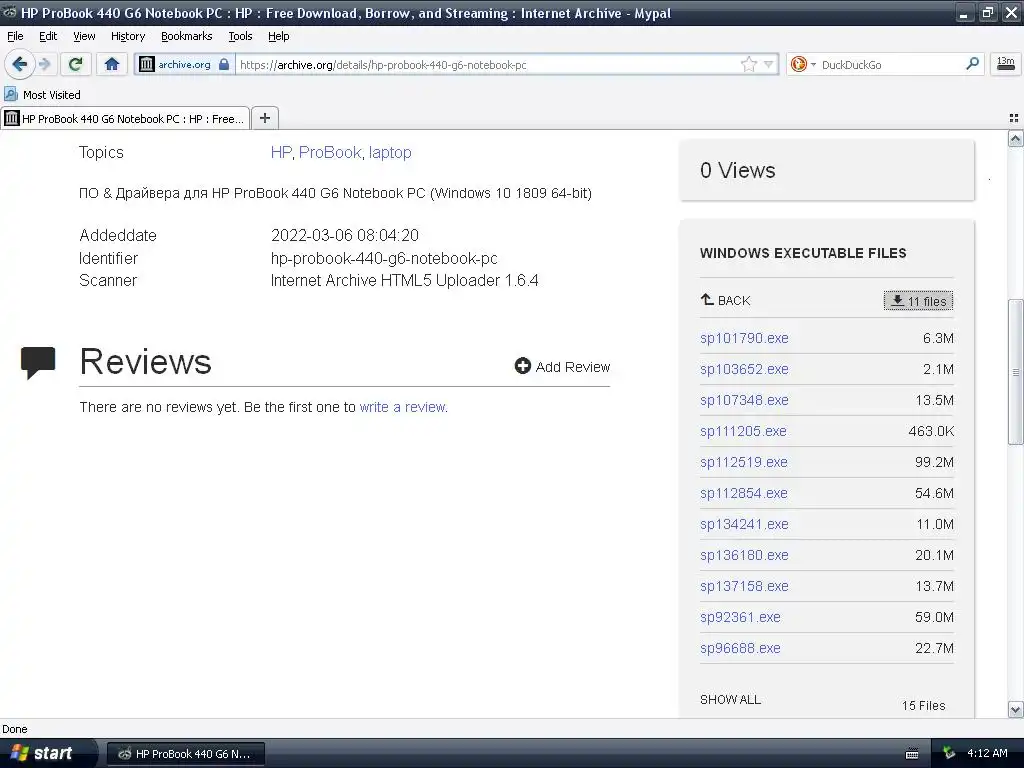
Task: Click the Reviews speech bubble icon
Action: point(38,362)
